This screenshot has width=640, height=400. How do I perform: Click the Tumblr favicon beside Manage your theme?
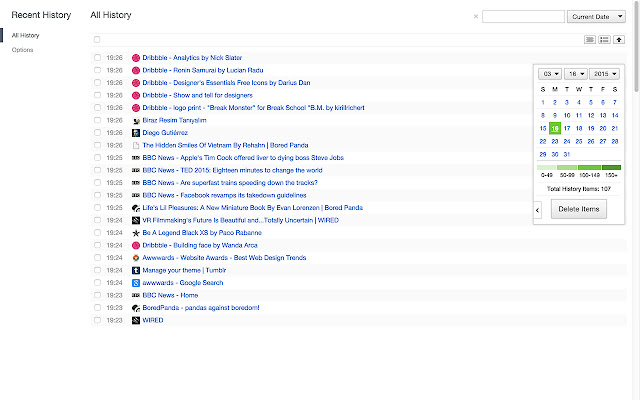click(x=136, y=270)
